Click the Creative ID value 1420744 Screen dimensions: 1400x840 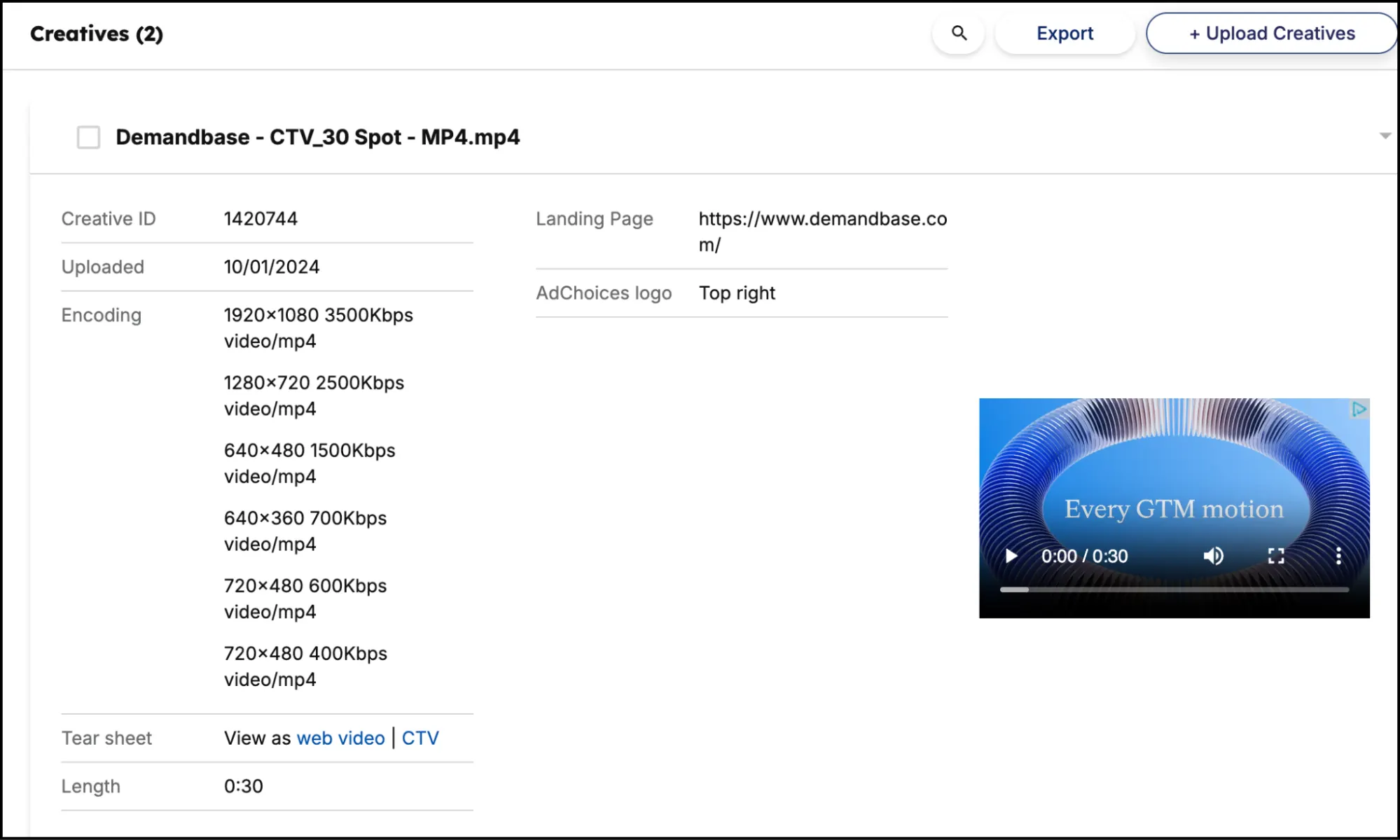261,219
